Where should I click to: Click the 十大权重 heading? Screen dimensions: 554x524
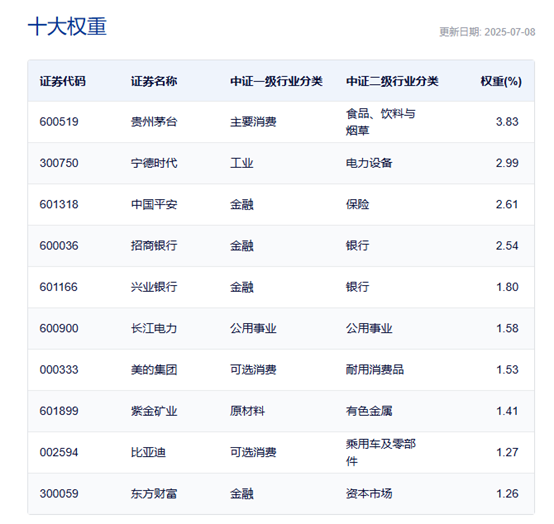pyautogui.click(x=67, y=26)
